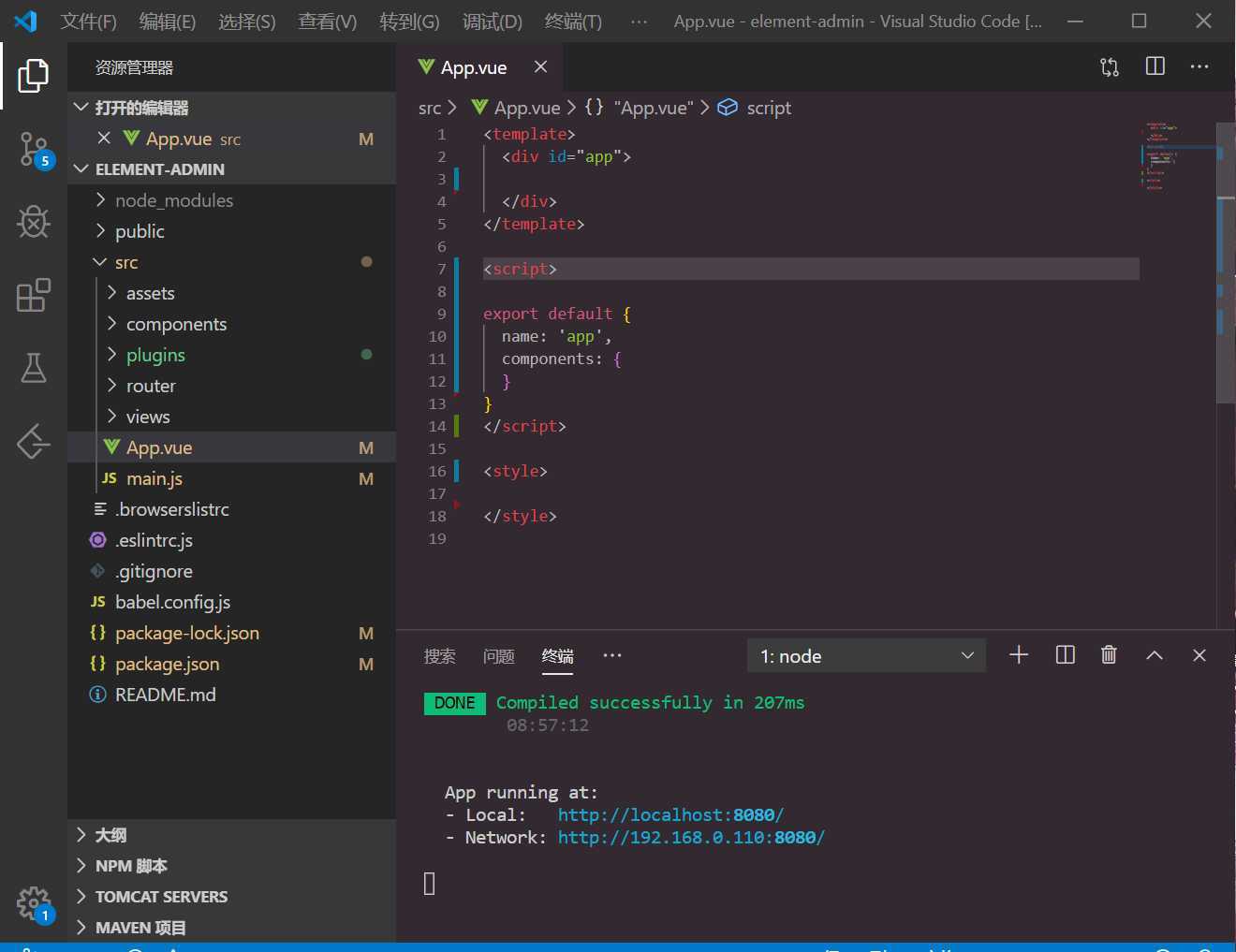This screenshot has height=952, width=1236.
Task: Open the Debug view
Action: point(34,222)
